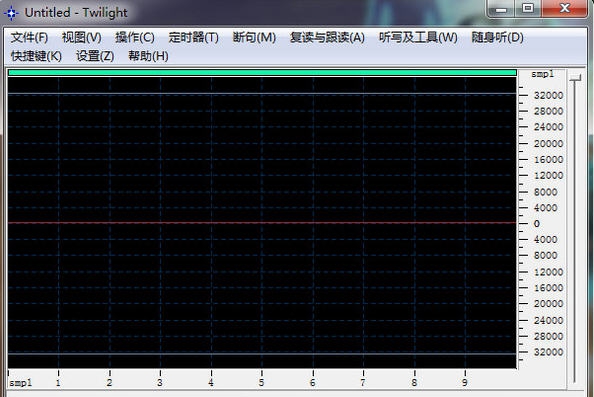
Task: Open the 随身听(D) menu
Action: (497, 38)
